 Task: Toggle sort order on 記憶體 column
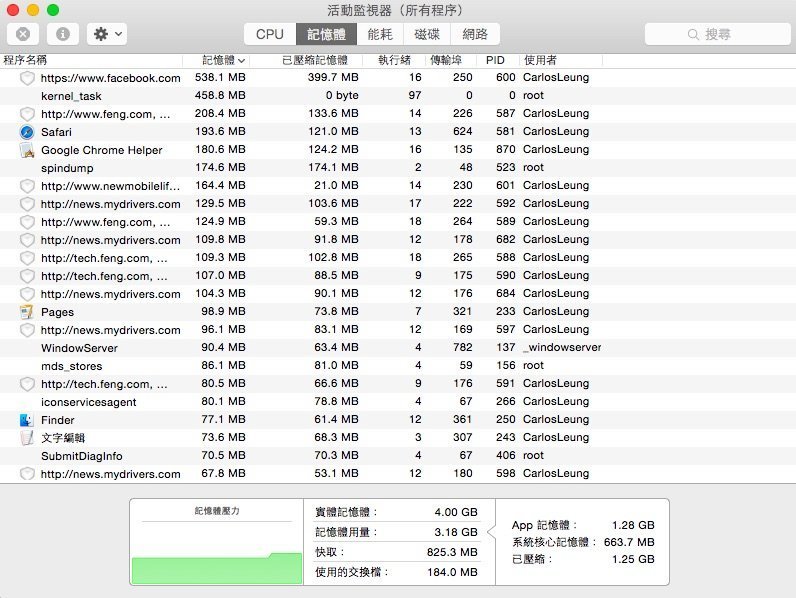click(x=216, y=60)
